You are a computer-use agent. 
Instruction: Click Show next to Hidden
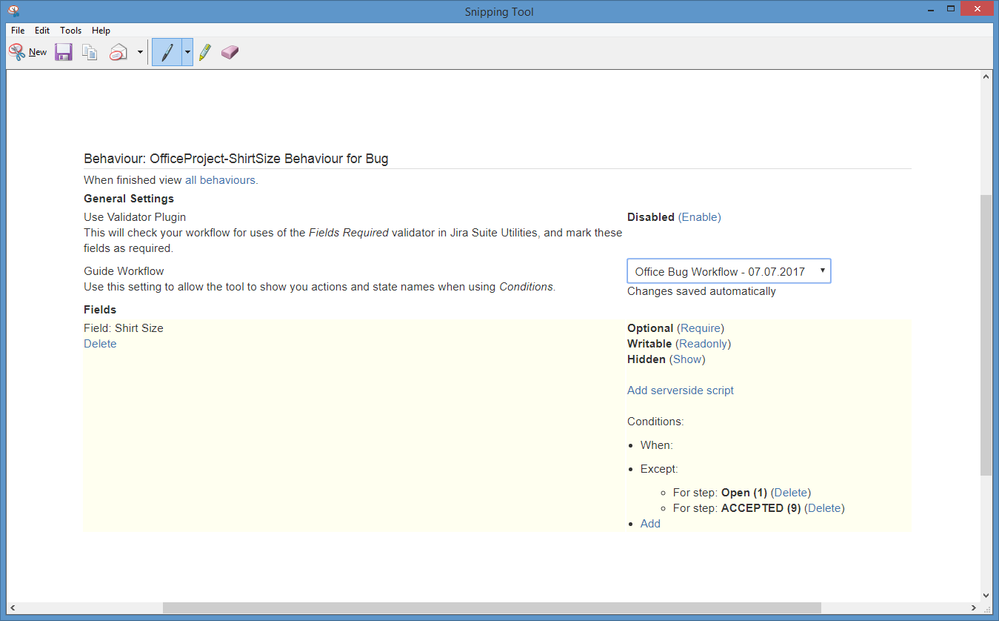click(x=687, y=360)
